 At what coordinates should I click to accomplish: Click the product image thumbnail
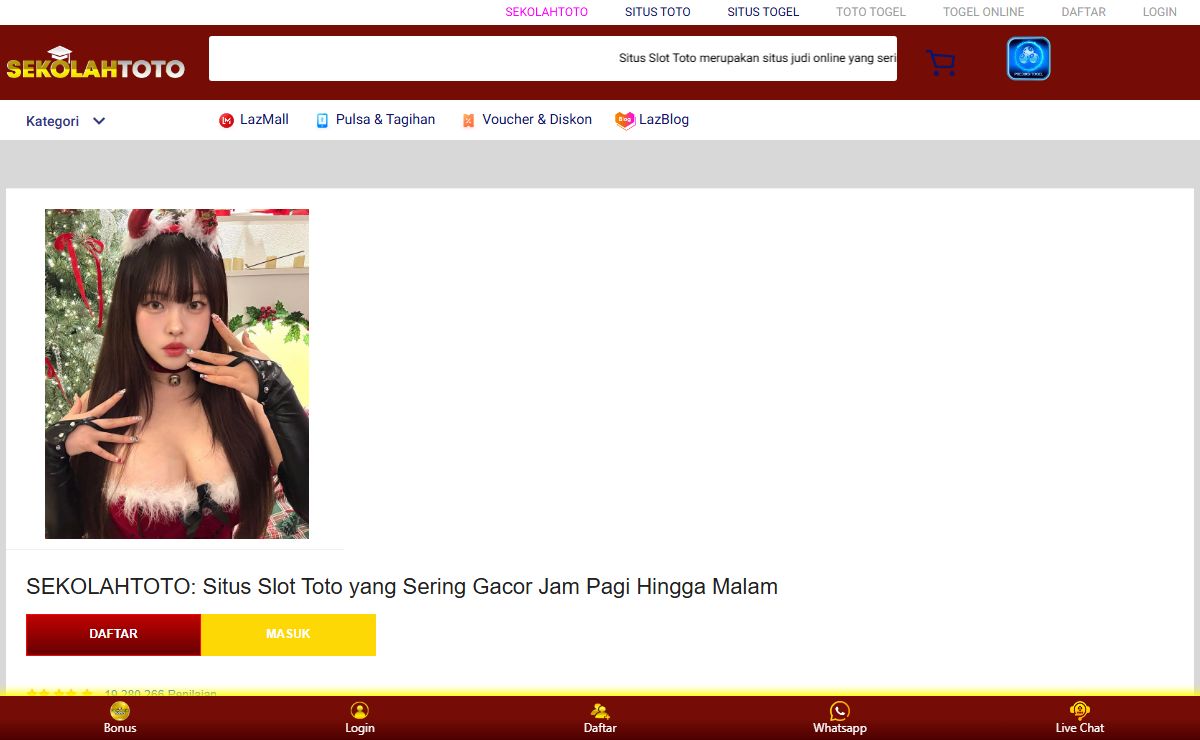[177, 374]
